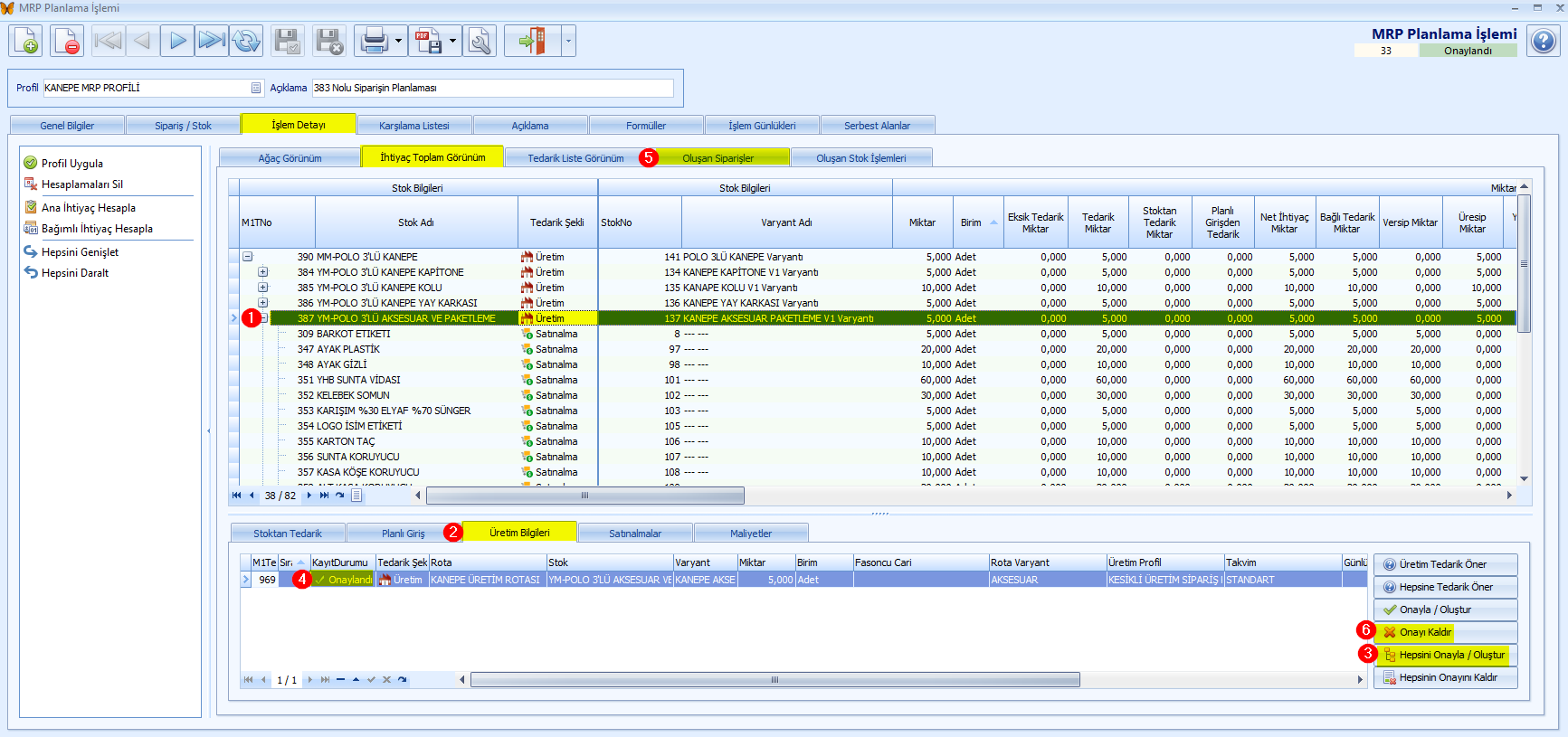Open the İşlem Günlükleri tab
The width and height of the screenshot is (1568, 737).
click(x=762, y=126)
